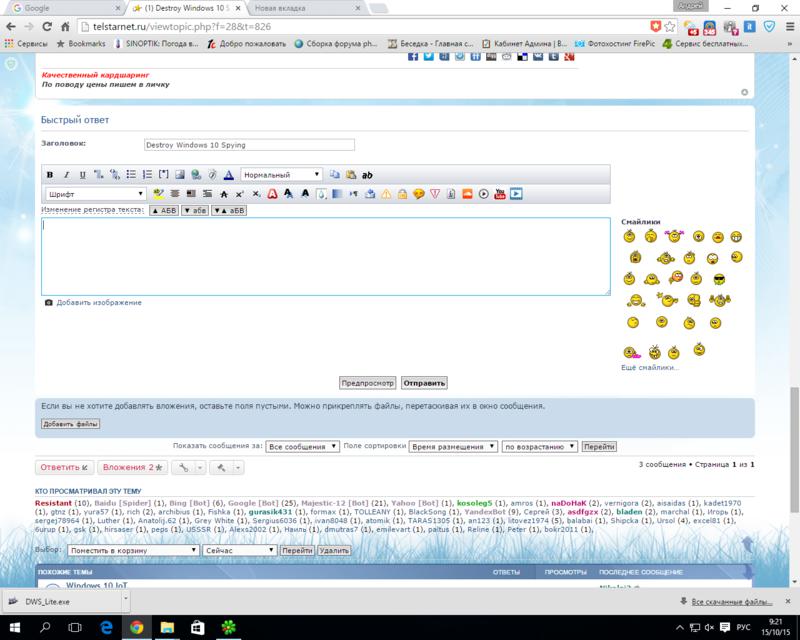The height and width of the screenshot is (640, 800).
Task: Expand the 'Шрифт' font family dropdown
Action: [x=97, y=193]
